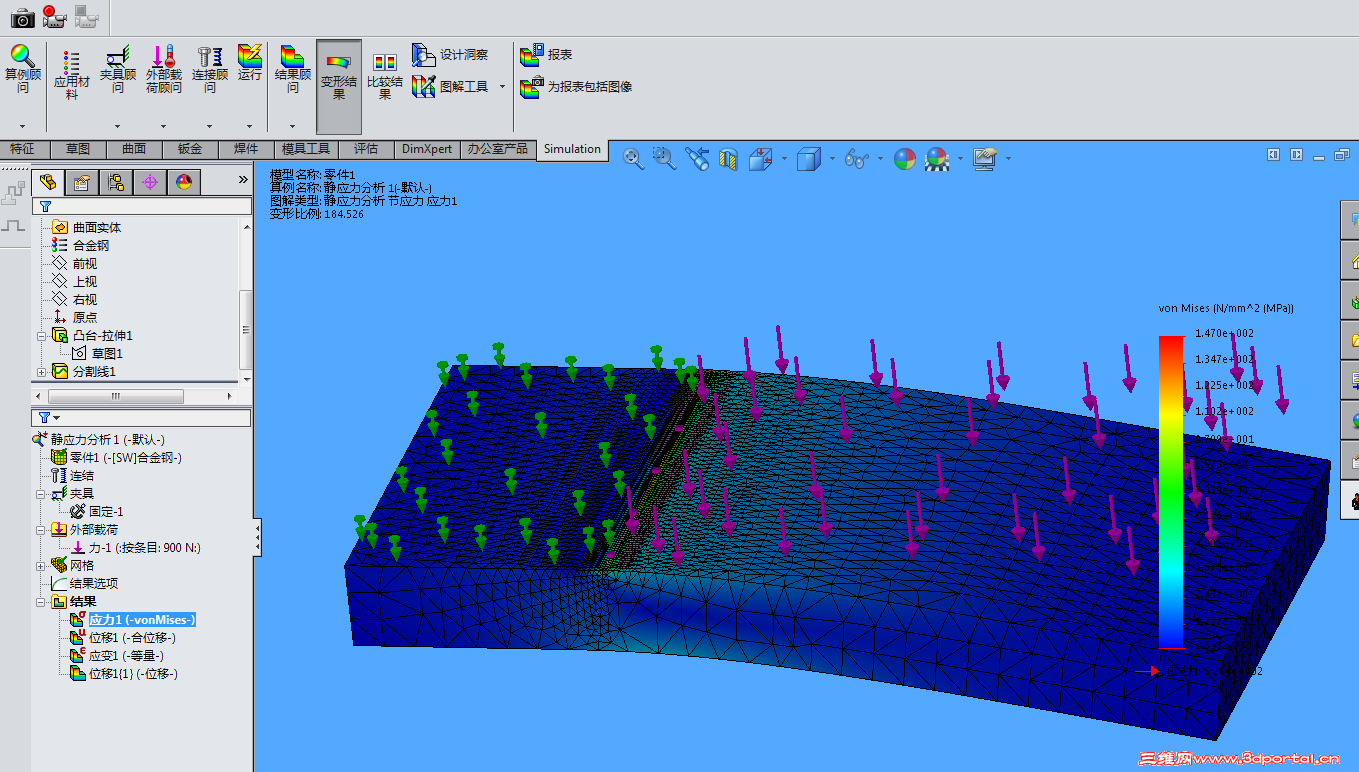Click the von Mises color legend bar
The height and width of the screenshot is (772, 1359).
tap(1171, 492)
